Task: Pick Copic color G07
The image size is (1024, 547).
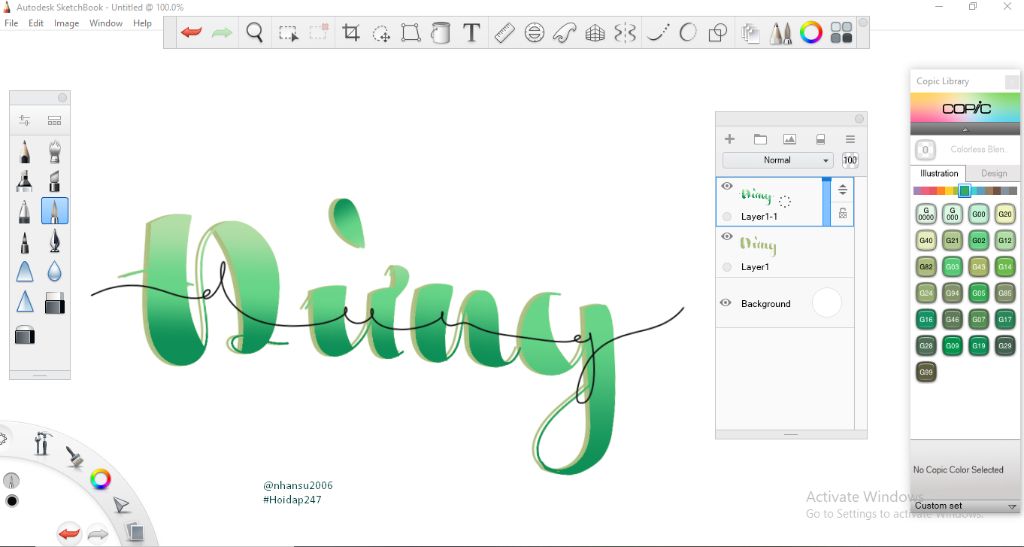Action: [978, 319]
